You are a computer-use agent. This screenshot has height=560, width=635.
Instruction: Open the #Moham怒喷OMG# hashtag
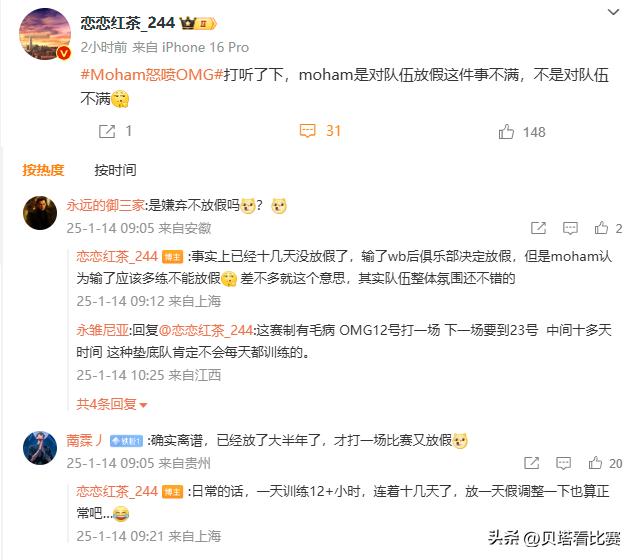[x=152, y=75]
